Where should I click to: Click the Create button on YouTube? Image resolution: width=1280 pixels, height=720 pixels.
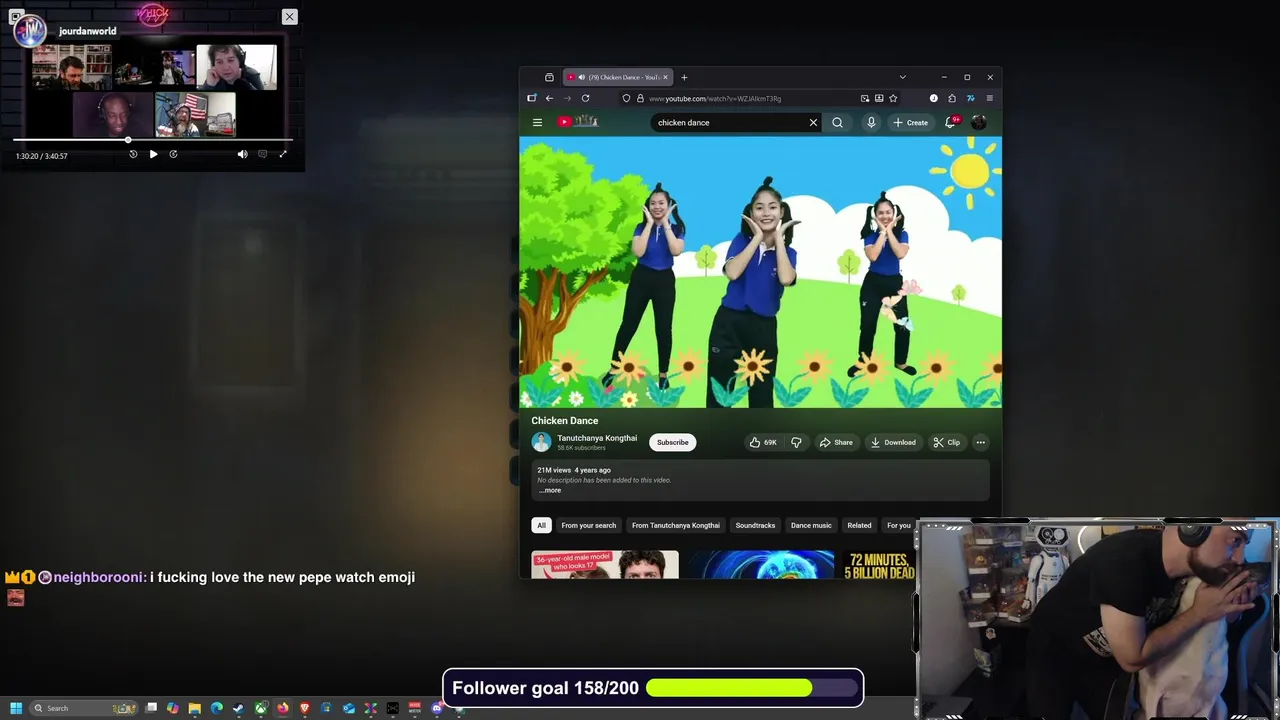911,122
